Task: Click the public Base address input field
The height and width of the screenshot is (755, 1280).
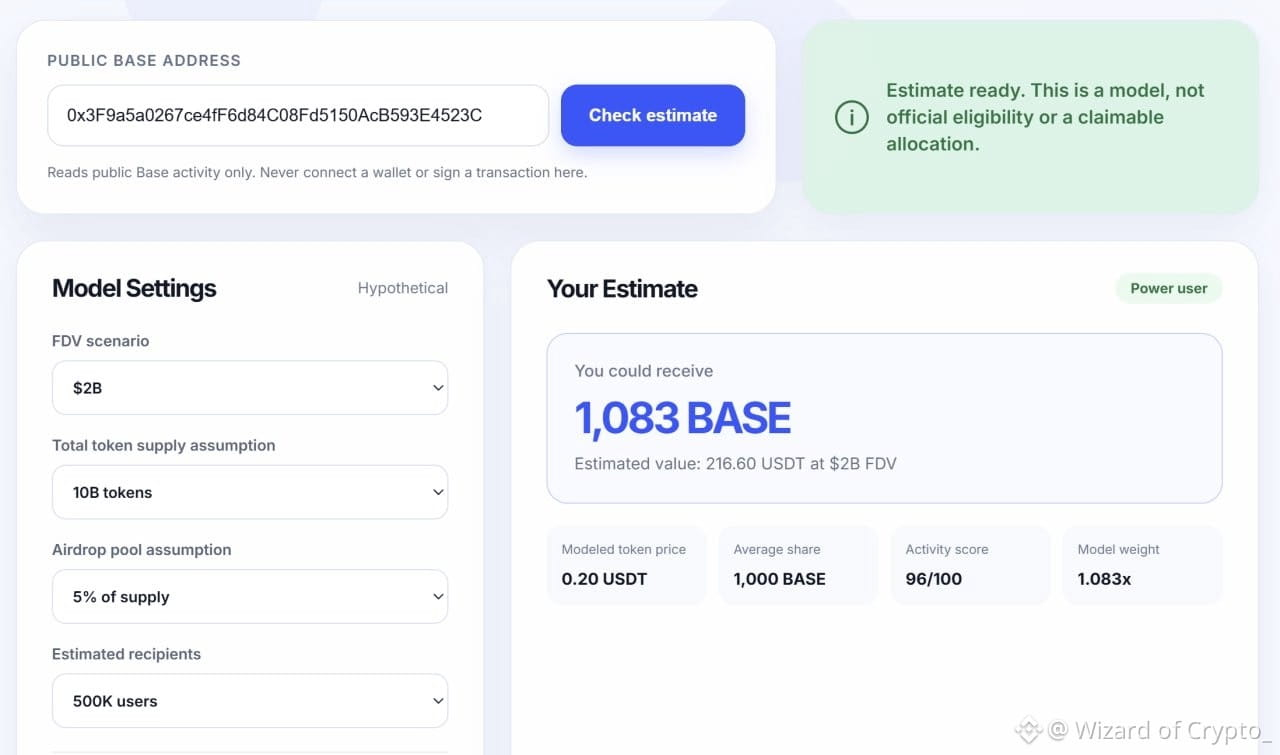Action: tap(298, 115)
